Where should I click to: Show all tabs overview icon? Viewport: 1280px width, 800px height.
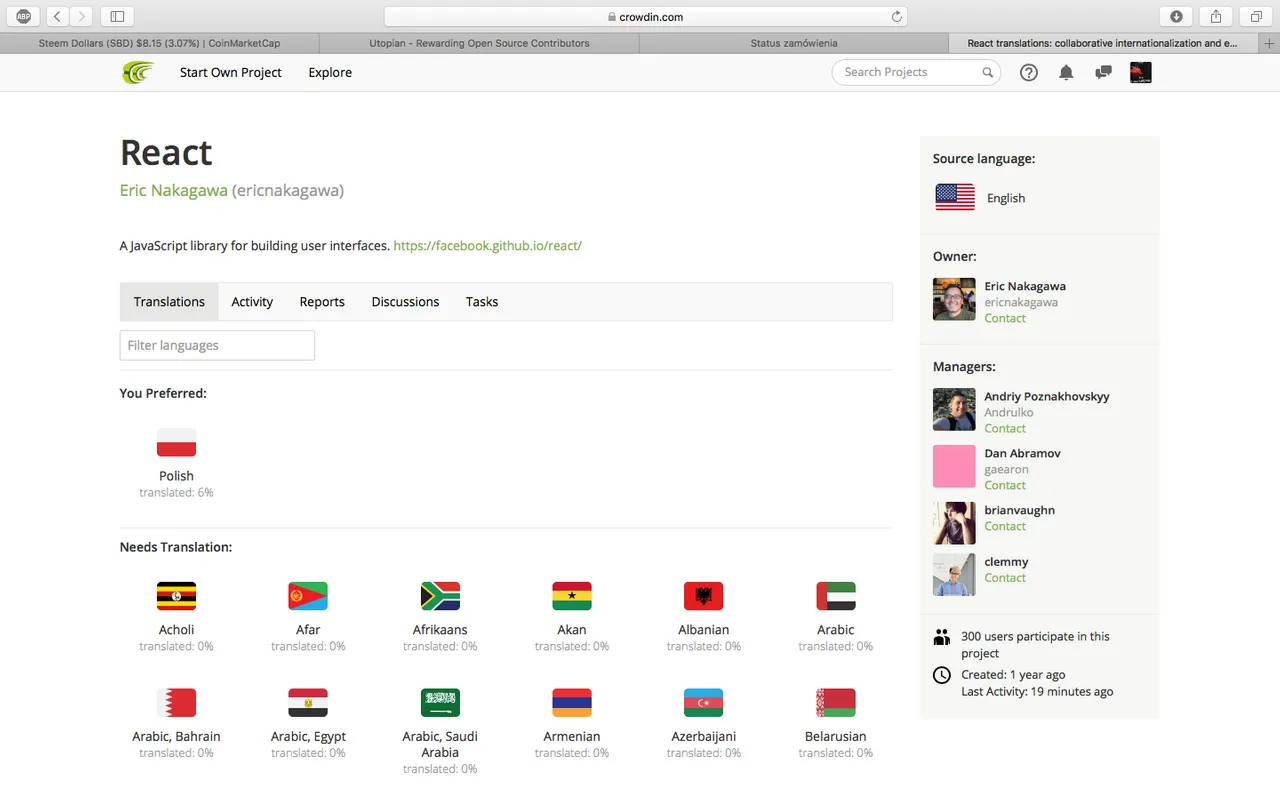tap(1255, 16)
